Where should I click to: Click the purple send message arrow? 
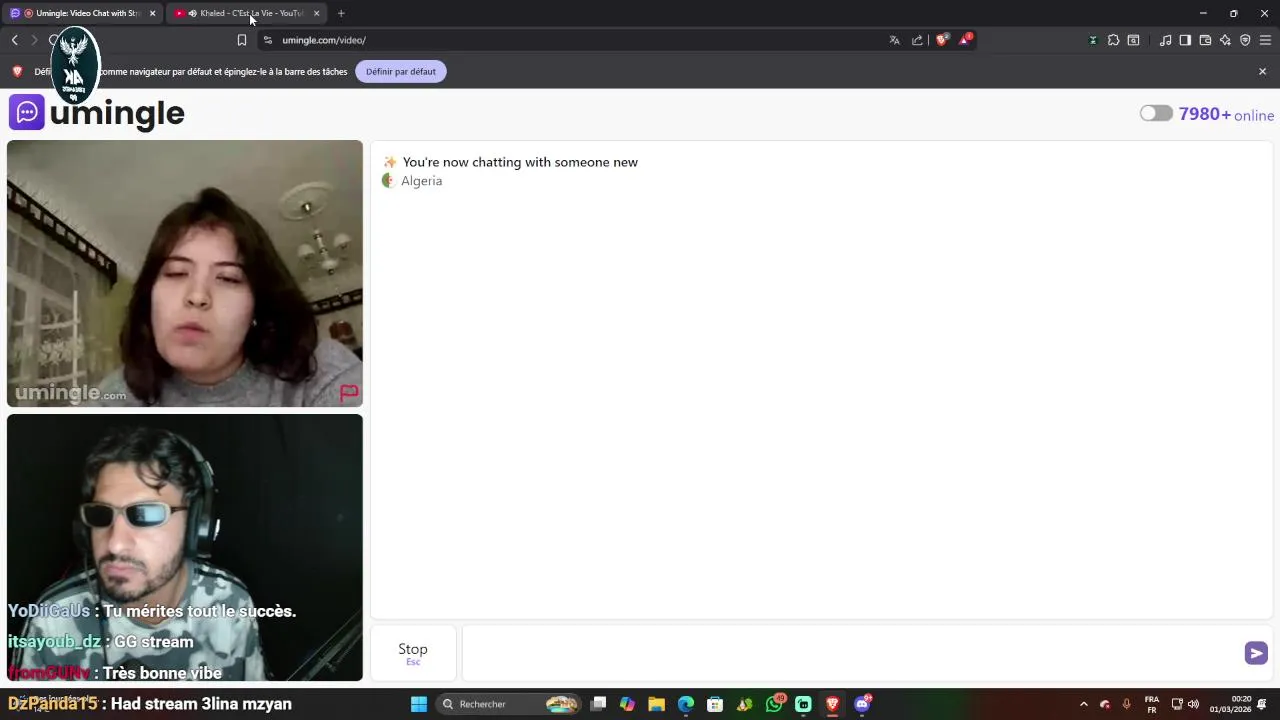pyautogui.click(x=1256, y=653)
